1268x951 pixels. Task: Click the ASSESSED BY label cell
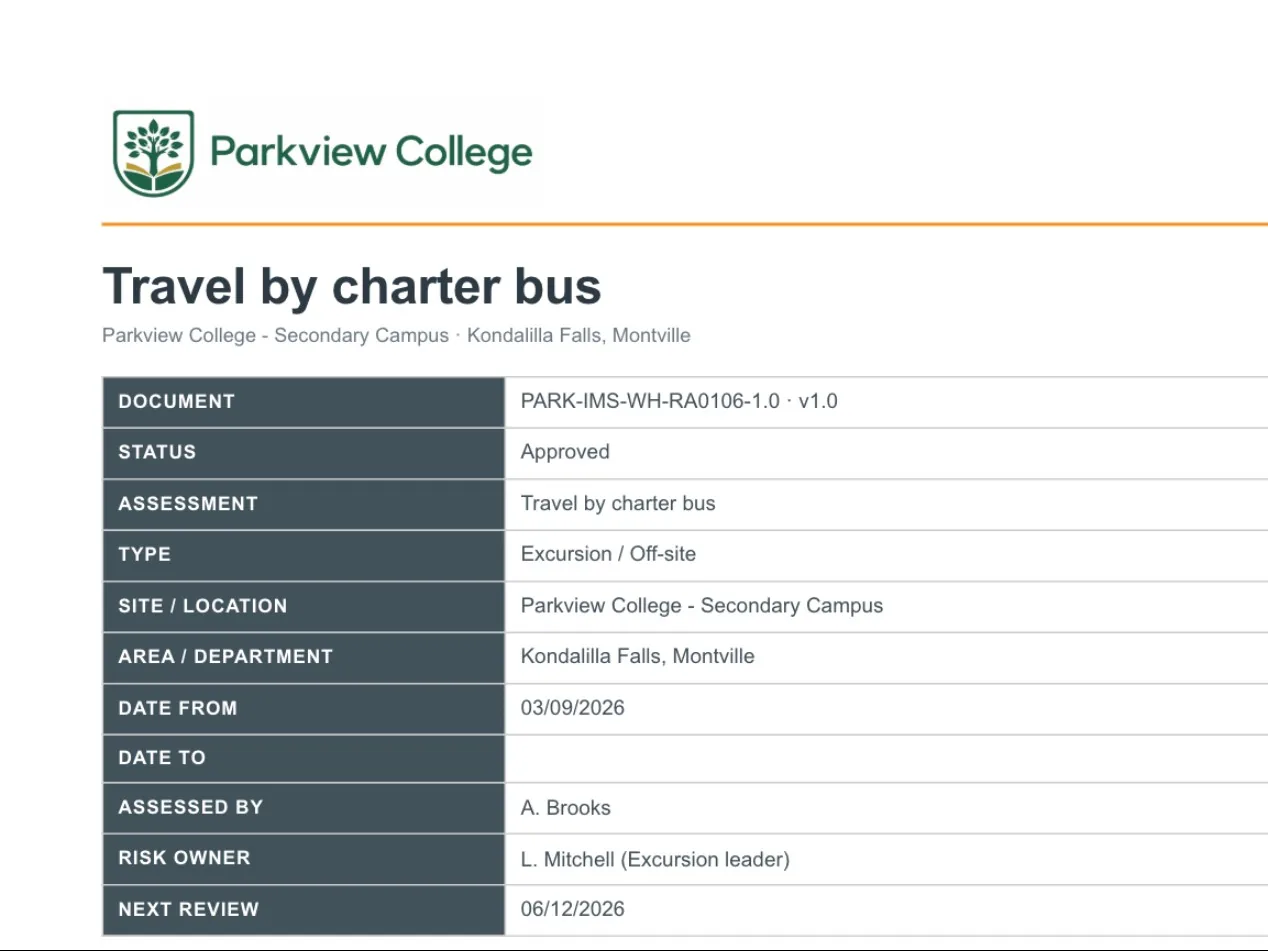coord(304,808)
